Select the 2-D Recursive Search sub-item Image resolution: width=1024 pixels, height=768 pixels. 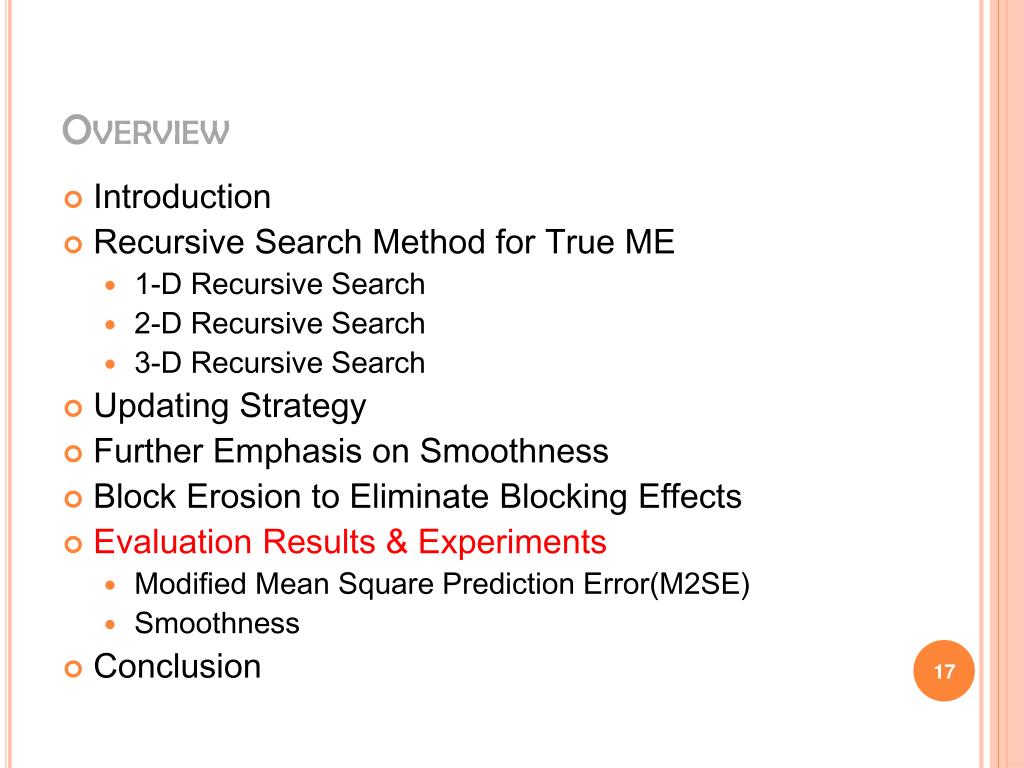pyautogui.click(x=280, y=323)
